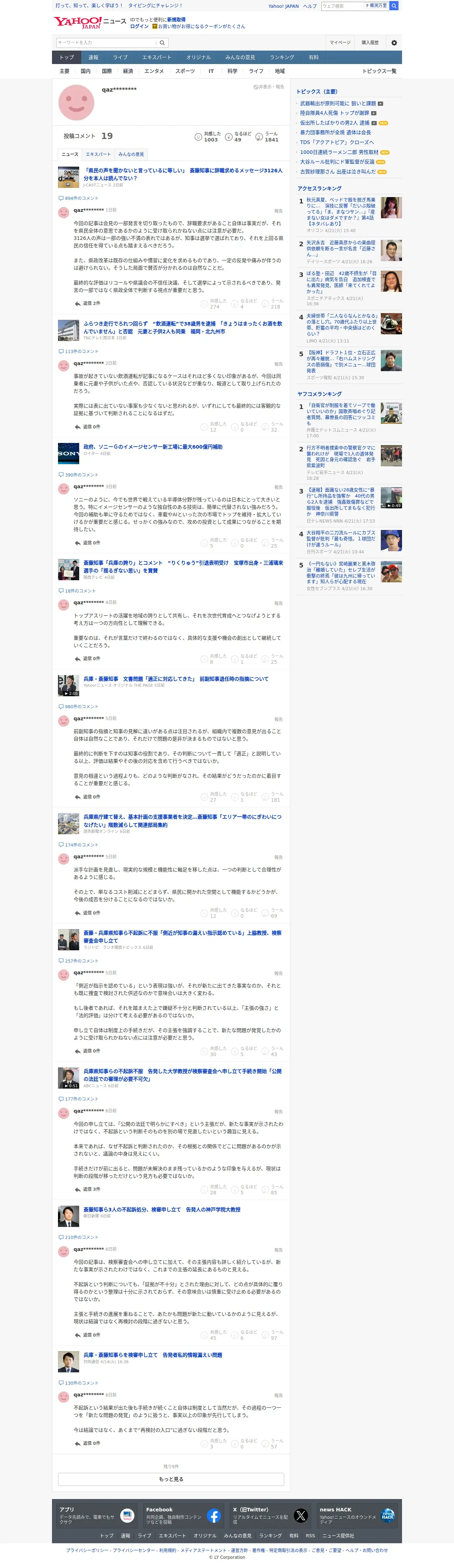The image size is (454, 1568).
Task: Open the マイページ link
Action: (x=339, y=42)
